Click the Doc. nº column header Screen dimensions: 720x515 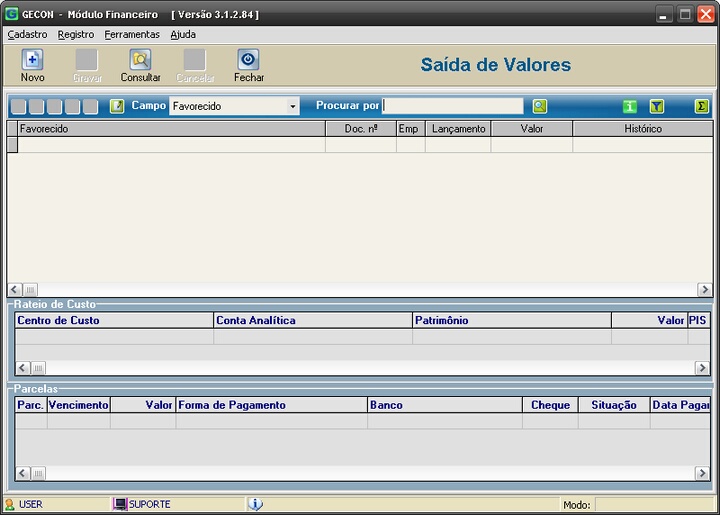(361, 129)
